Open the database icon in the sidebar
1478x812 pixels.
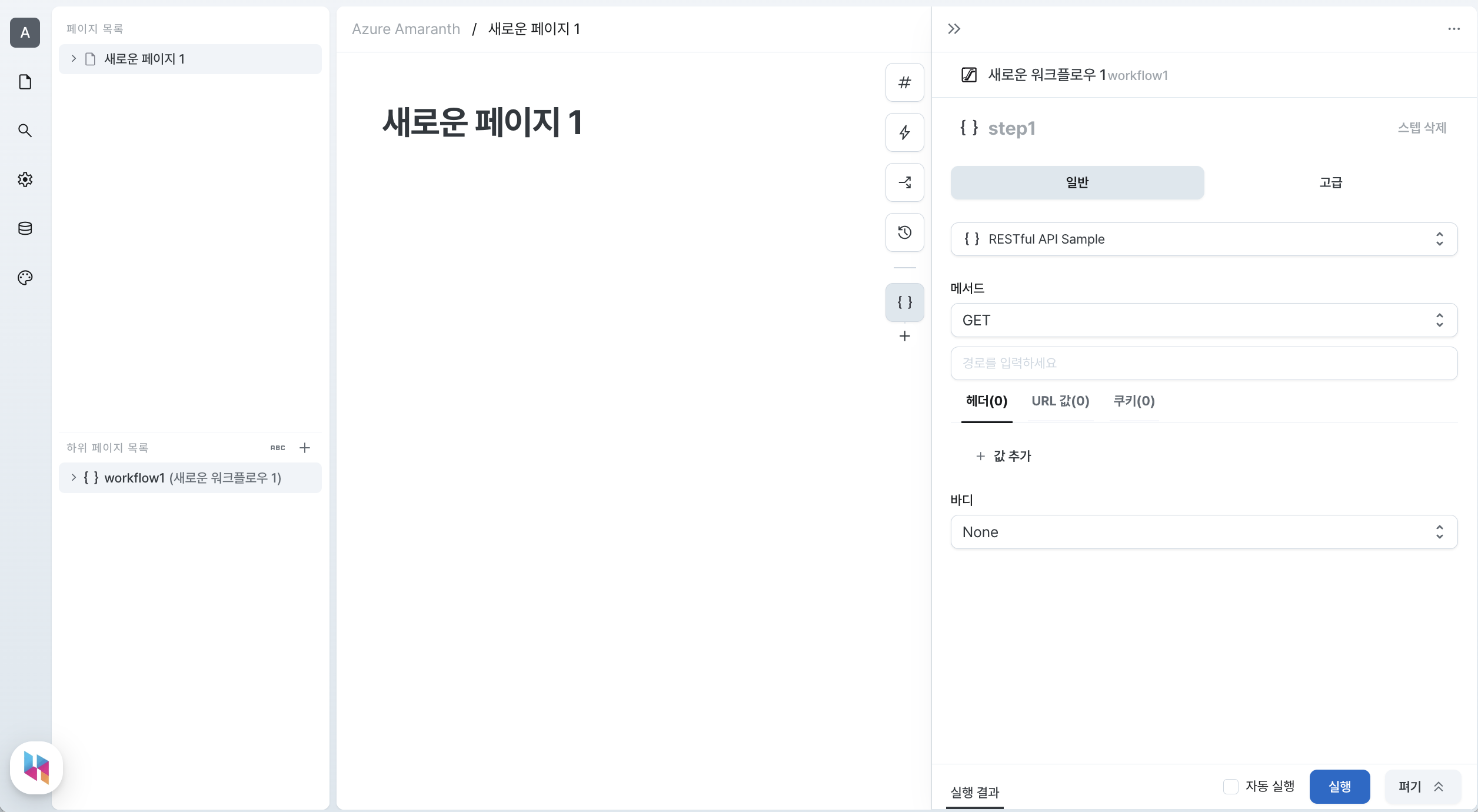pyautogui.click(x=25, y=228)
